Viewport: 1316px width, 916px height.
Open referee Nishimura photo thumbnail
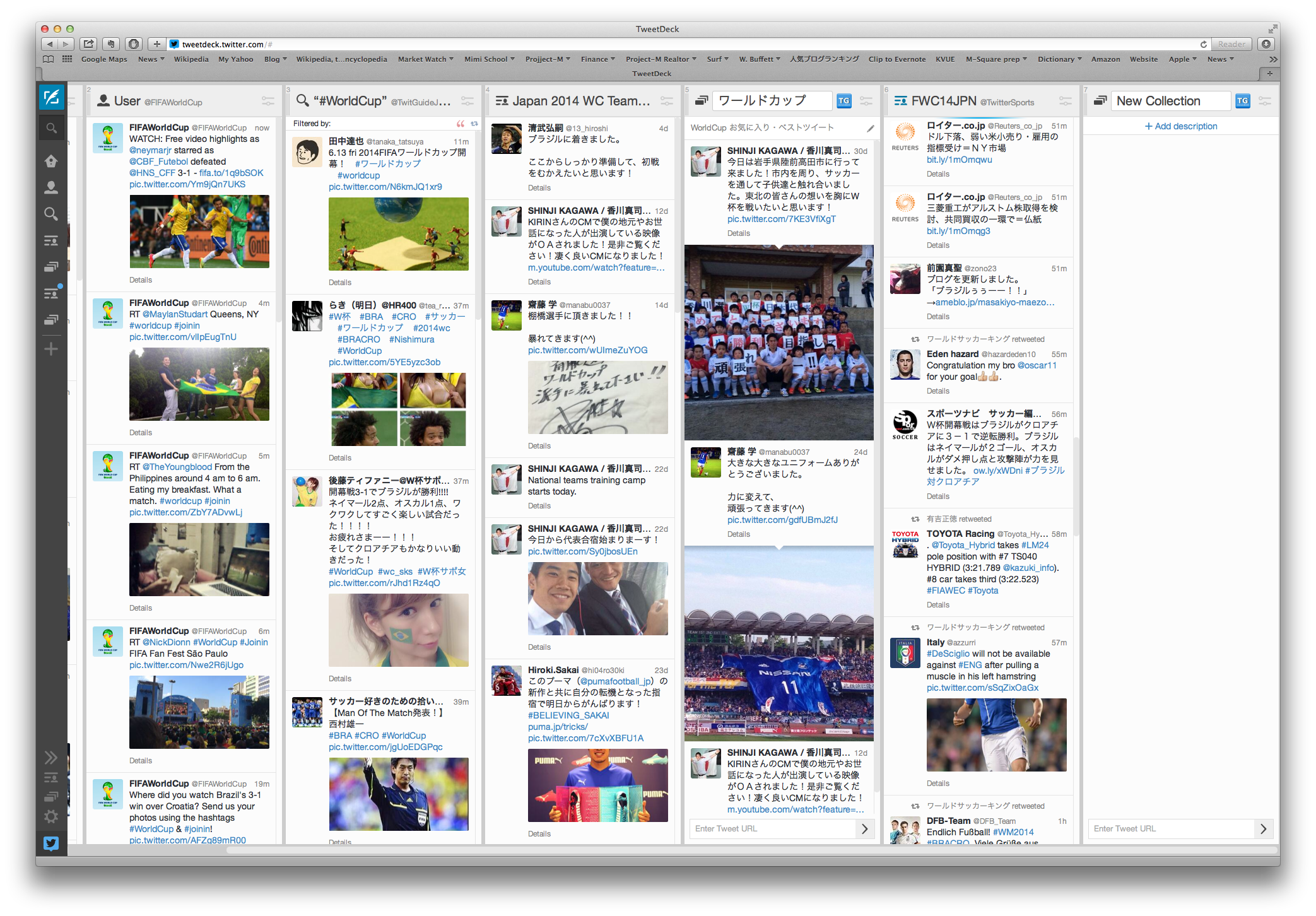pos(398,794)
